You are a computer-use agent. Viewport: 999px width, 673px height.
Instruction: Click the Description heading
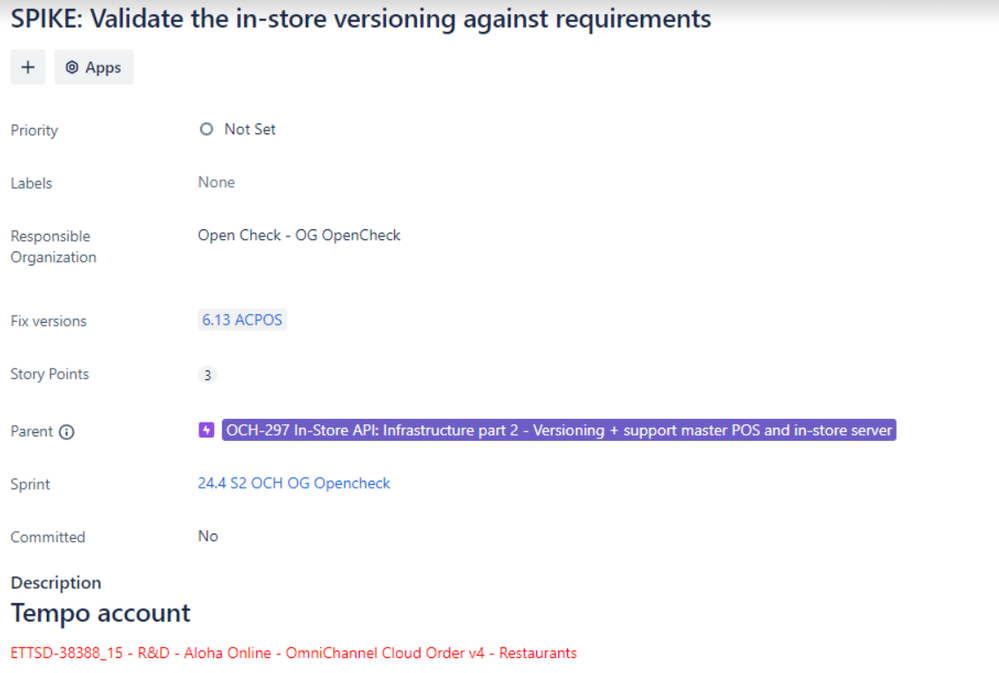[56, 583]
